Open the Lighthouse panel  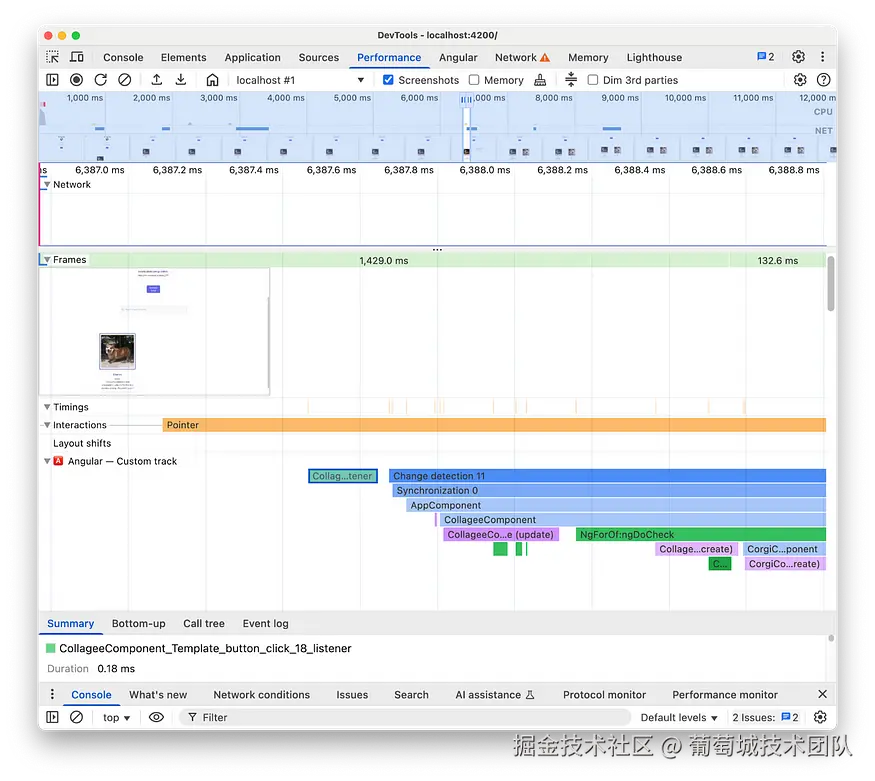point(654,57)
